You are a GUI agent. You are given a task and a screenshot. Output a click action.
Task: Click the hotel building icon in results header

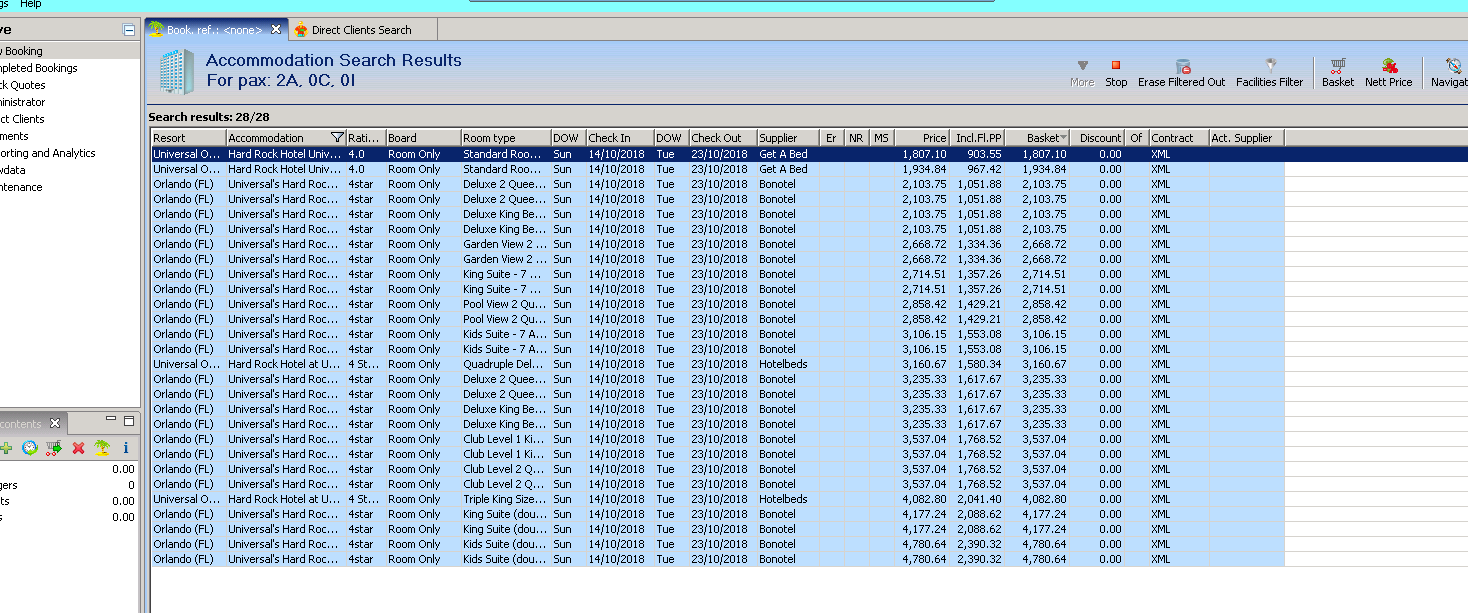pyautogui.click(x=176, y=71)
